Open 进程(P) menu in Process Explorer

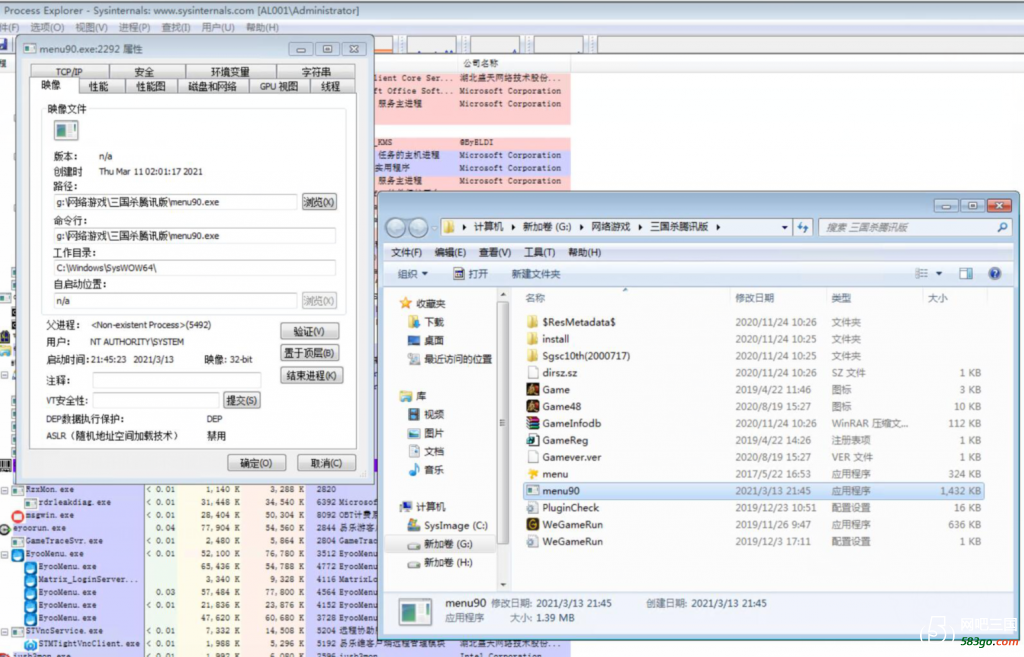point(135,27)
